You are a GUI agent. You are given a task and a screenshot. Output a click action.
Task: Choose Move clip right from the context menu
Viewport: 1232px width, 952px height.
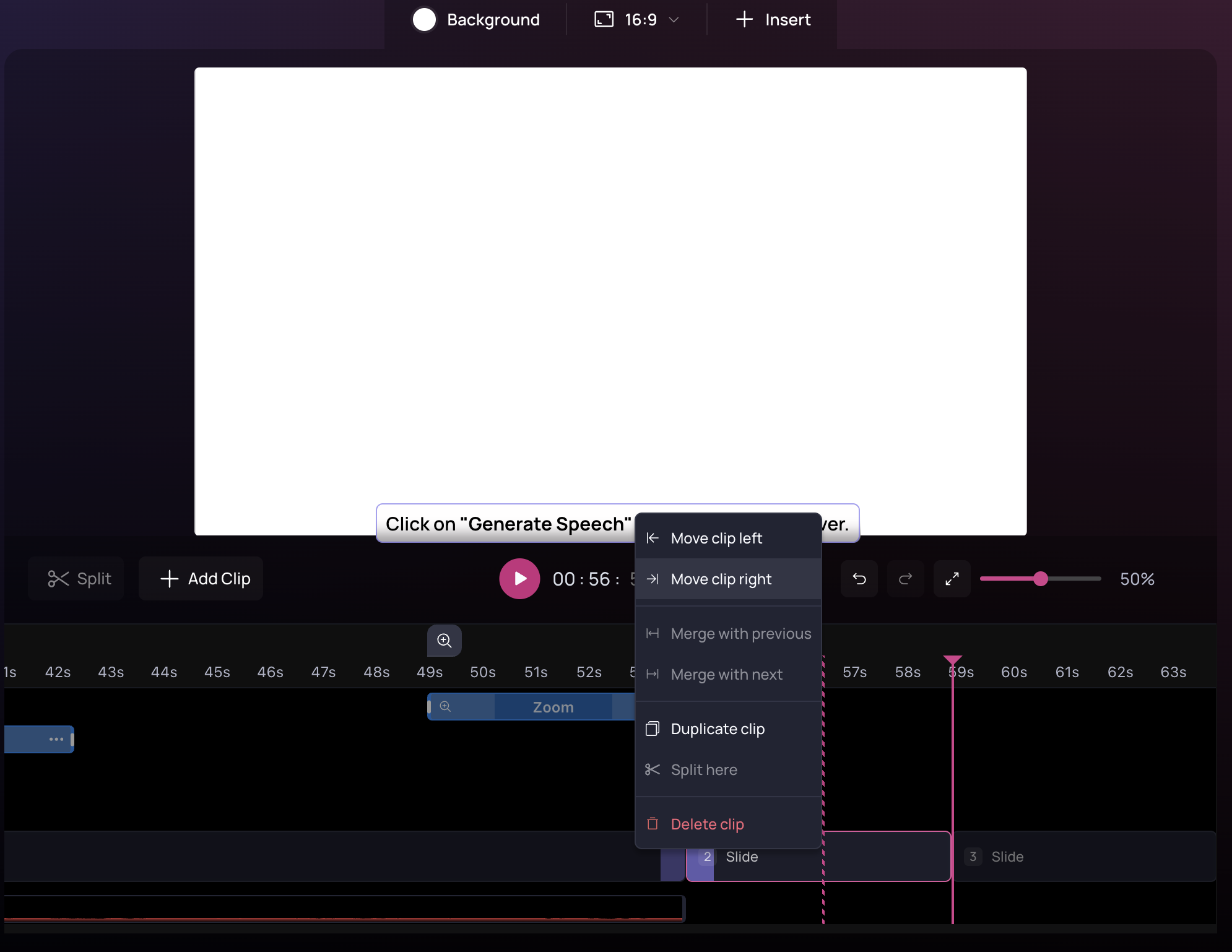pyautogui.click(x=721, y=579)
